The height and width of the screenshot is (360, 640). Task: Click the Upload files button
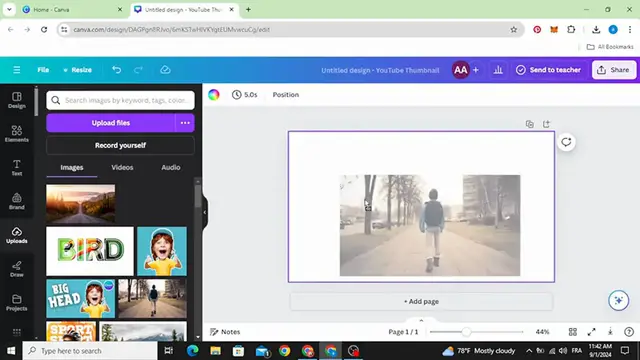point(111,123)
